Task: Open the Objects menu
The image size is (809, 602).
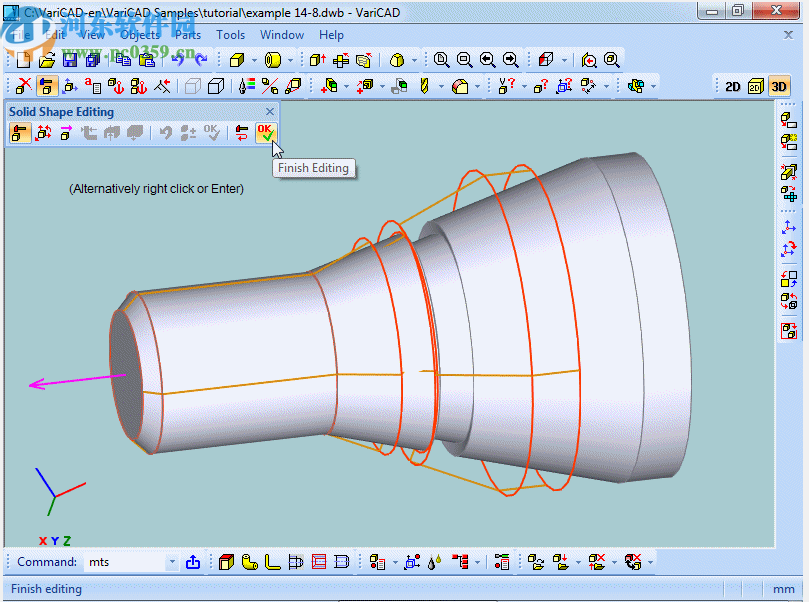Action: click(x=140, y=35)
